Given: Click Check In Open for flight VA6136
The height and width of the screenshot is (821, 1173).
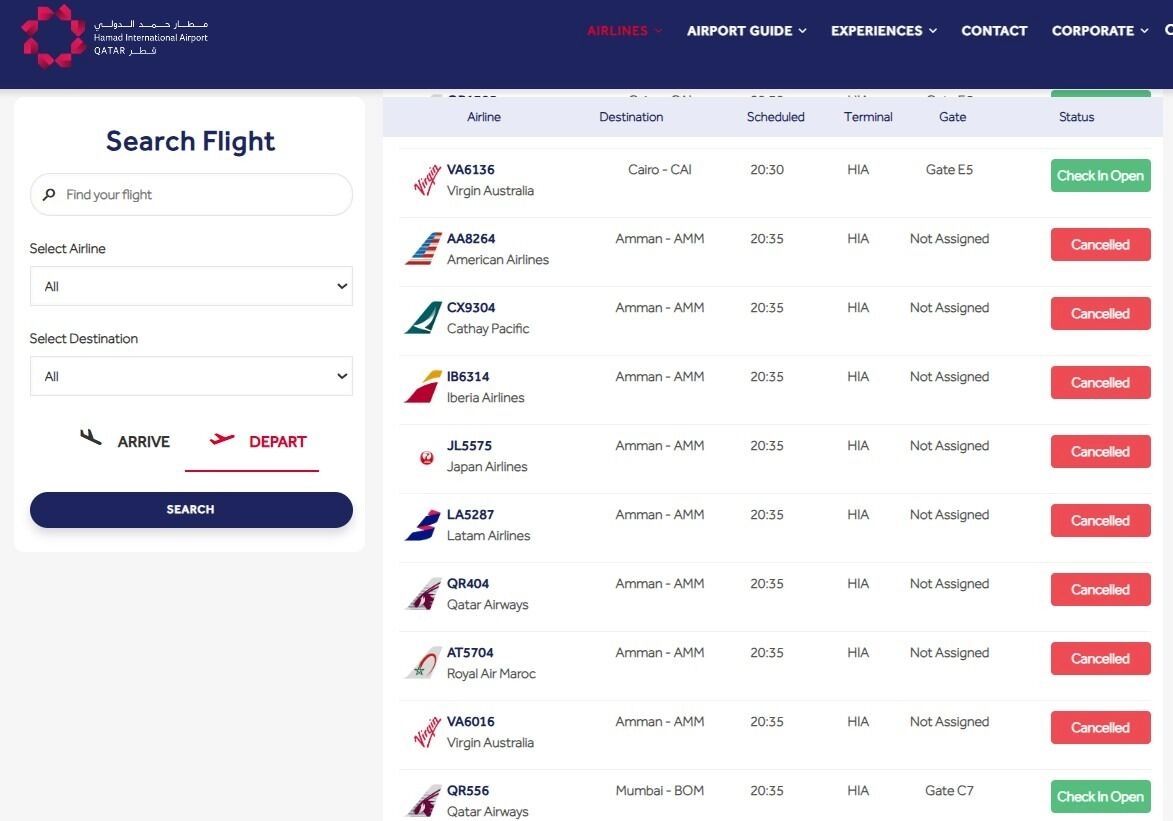Looking at the screenshot, I should pos(1100,176).
